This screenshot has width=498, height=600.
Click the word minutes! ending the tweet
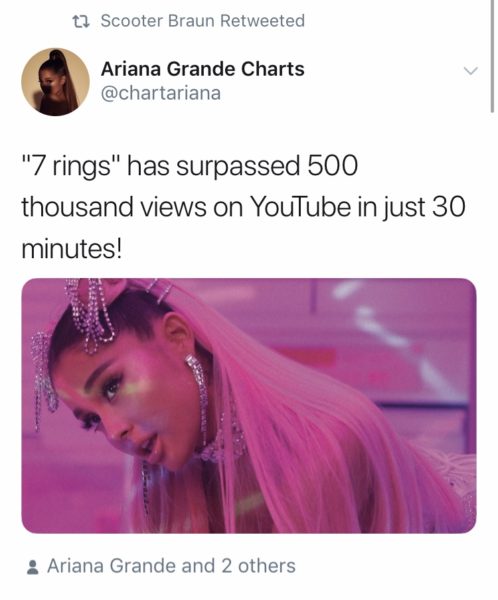click(x=72, y=248)
